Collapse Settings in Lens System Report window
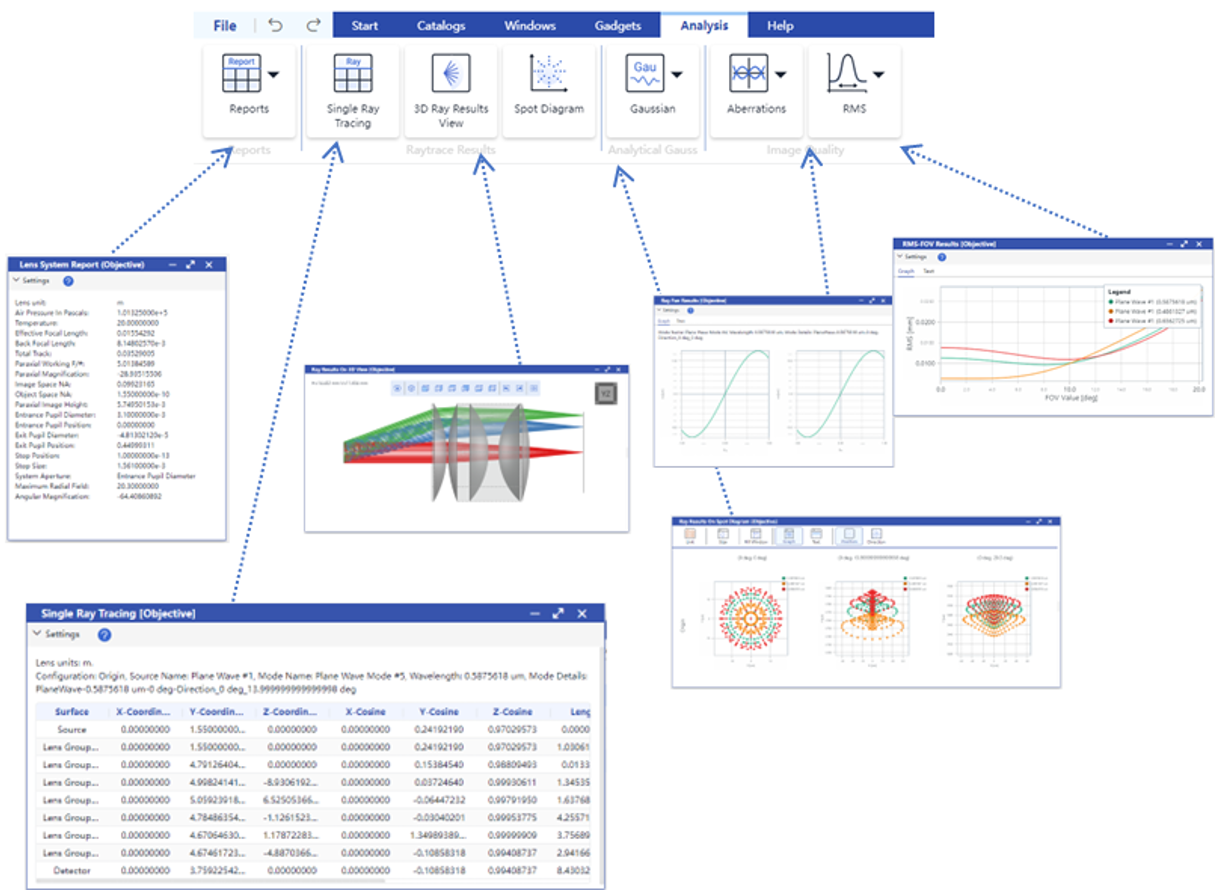Image resolution: width=1221 pixels, height=896 pixels. click(16, 281)
